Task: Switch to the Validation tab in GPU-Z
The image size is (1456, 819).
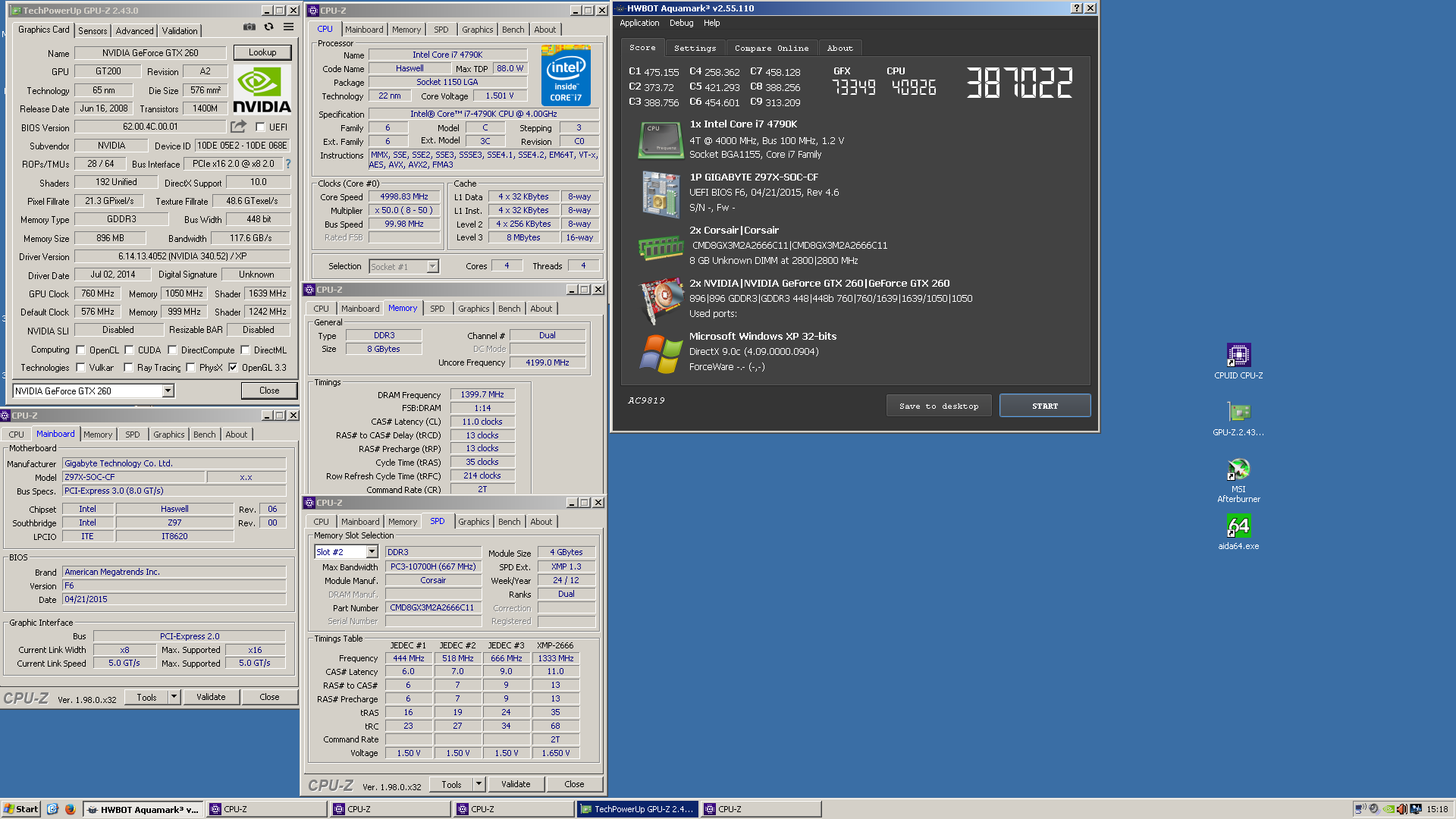Action: (180, 31)
